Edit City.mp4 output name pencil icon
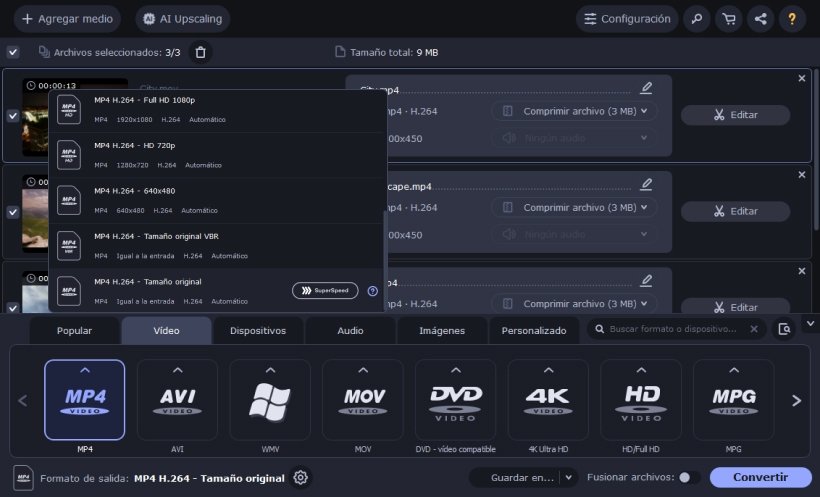The image size is (820, 497). click(646, 88)
